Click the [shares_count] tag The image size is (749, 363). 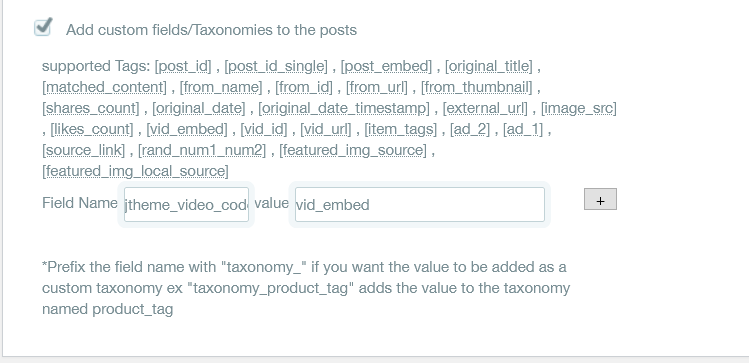91,108
